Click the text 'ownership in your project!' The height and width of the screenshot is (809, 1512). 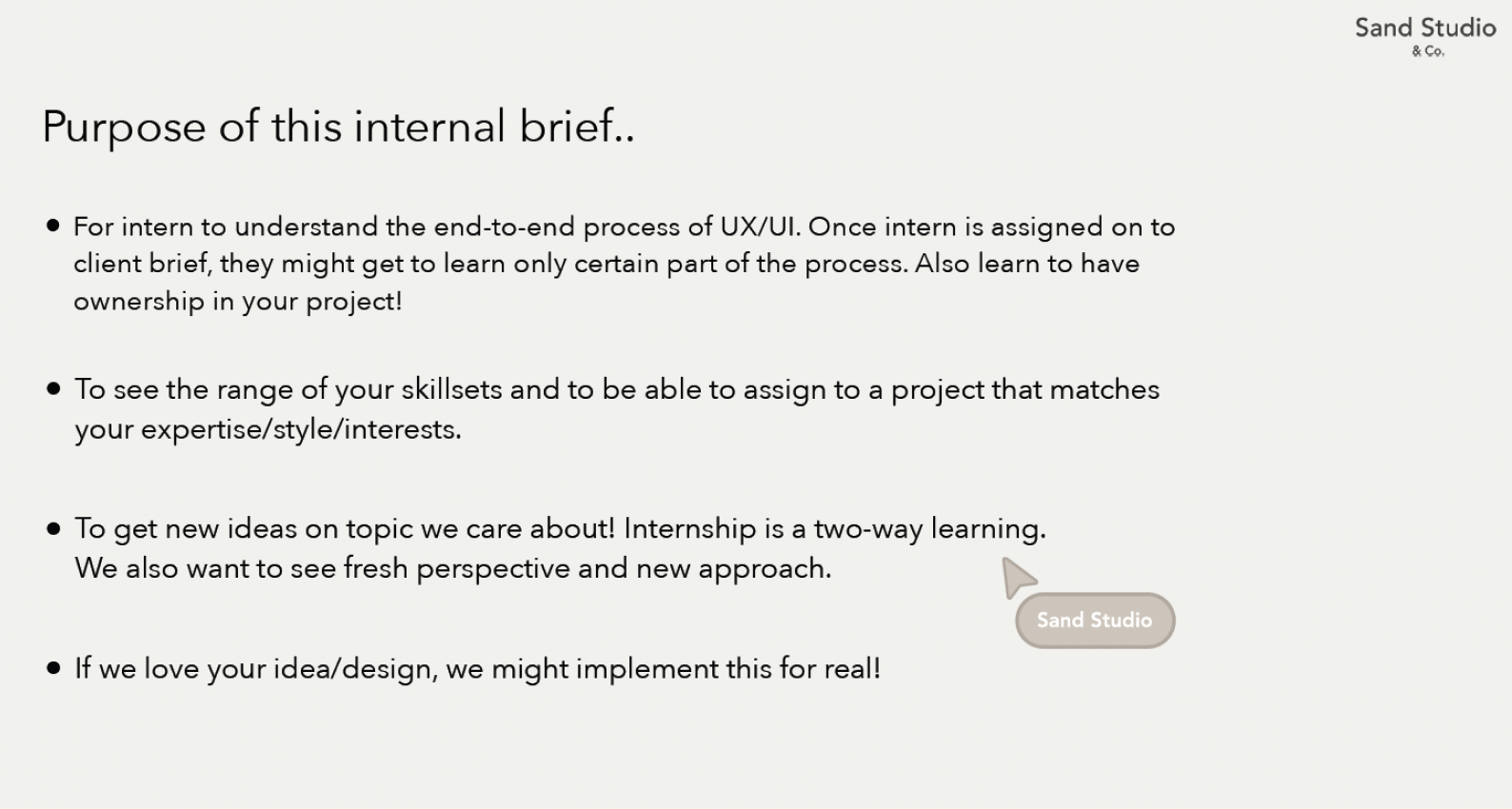pyautogui.click(x=238, y=302)
